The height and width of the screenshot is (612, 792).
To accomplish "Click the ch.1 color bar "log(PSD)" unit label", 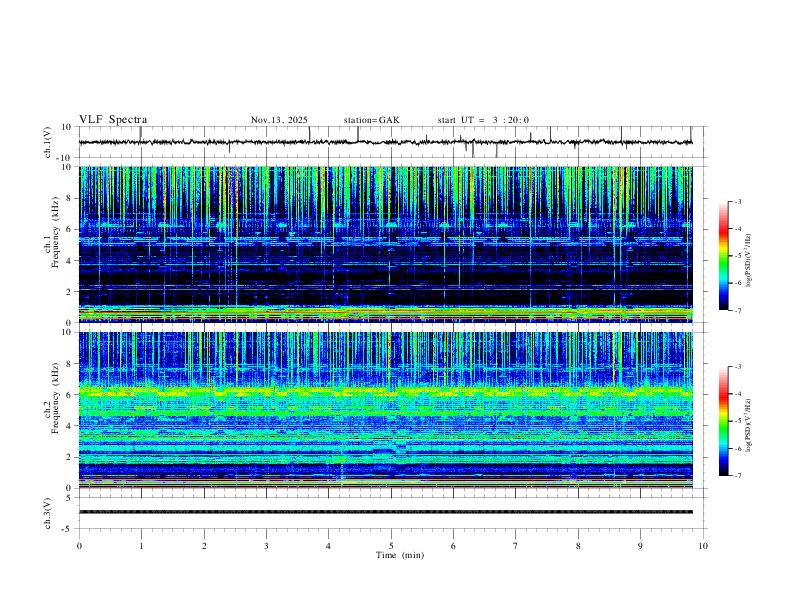I will point(748,260).
